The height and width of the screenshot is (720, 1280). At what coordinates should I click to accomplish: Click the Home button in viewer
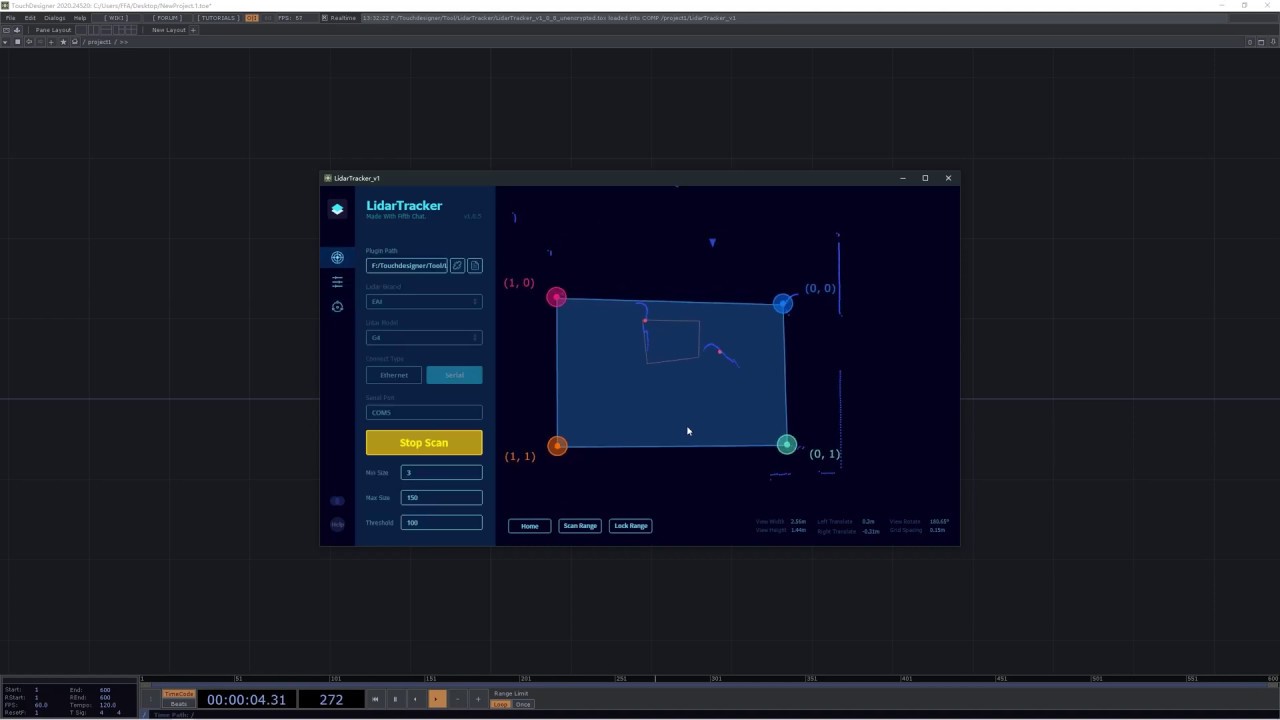pos(529,526)
